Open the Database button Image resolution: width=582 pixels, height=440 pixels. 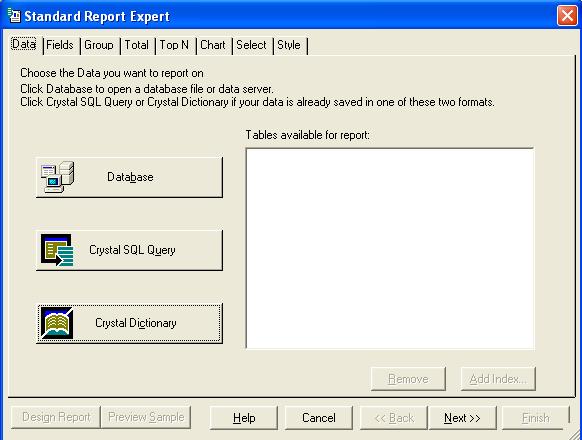tap(129, 177)
